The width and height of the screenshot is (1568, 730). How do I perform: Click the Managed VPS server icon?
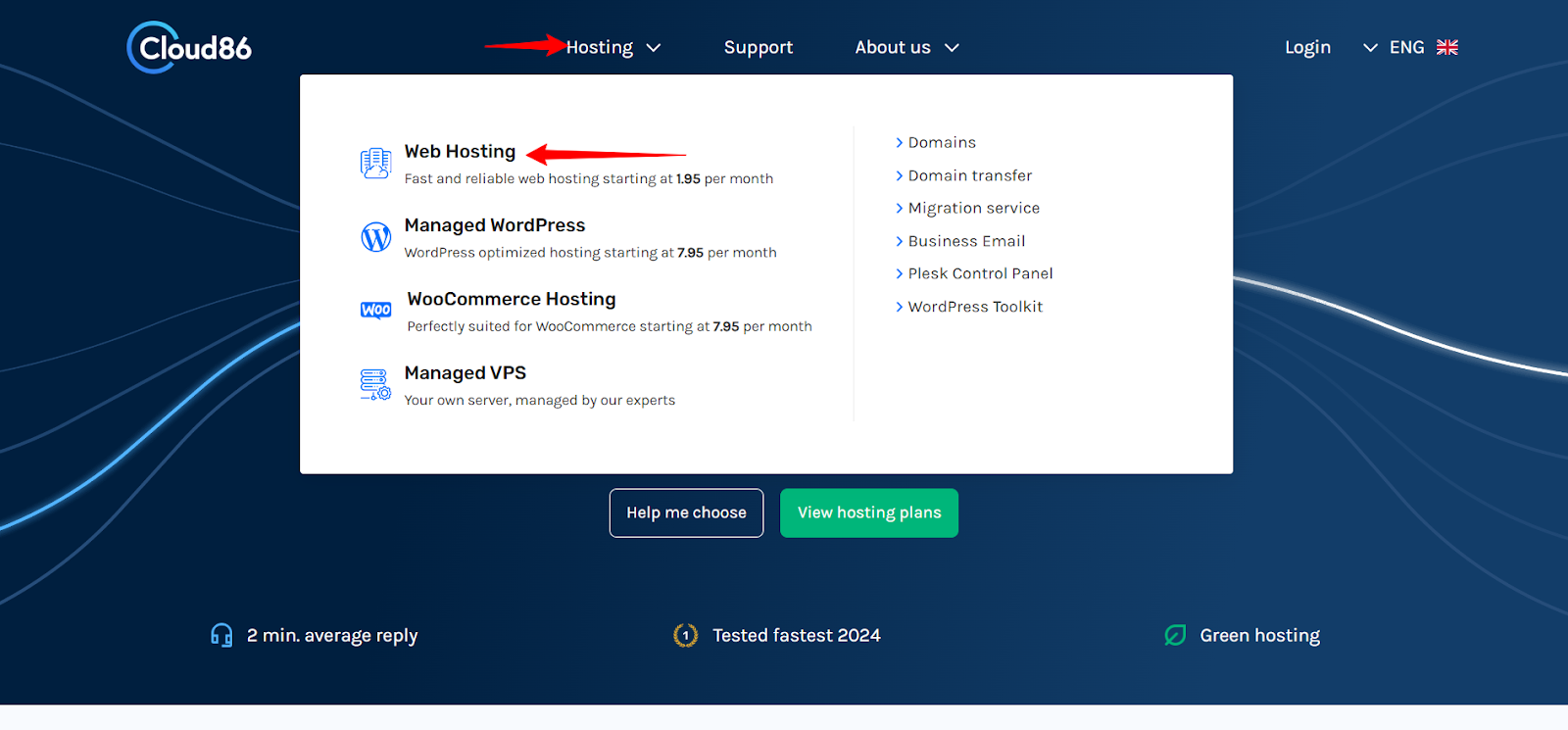pyautogui.click(x=375, y=384)
